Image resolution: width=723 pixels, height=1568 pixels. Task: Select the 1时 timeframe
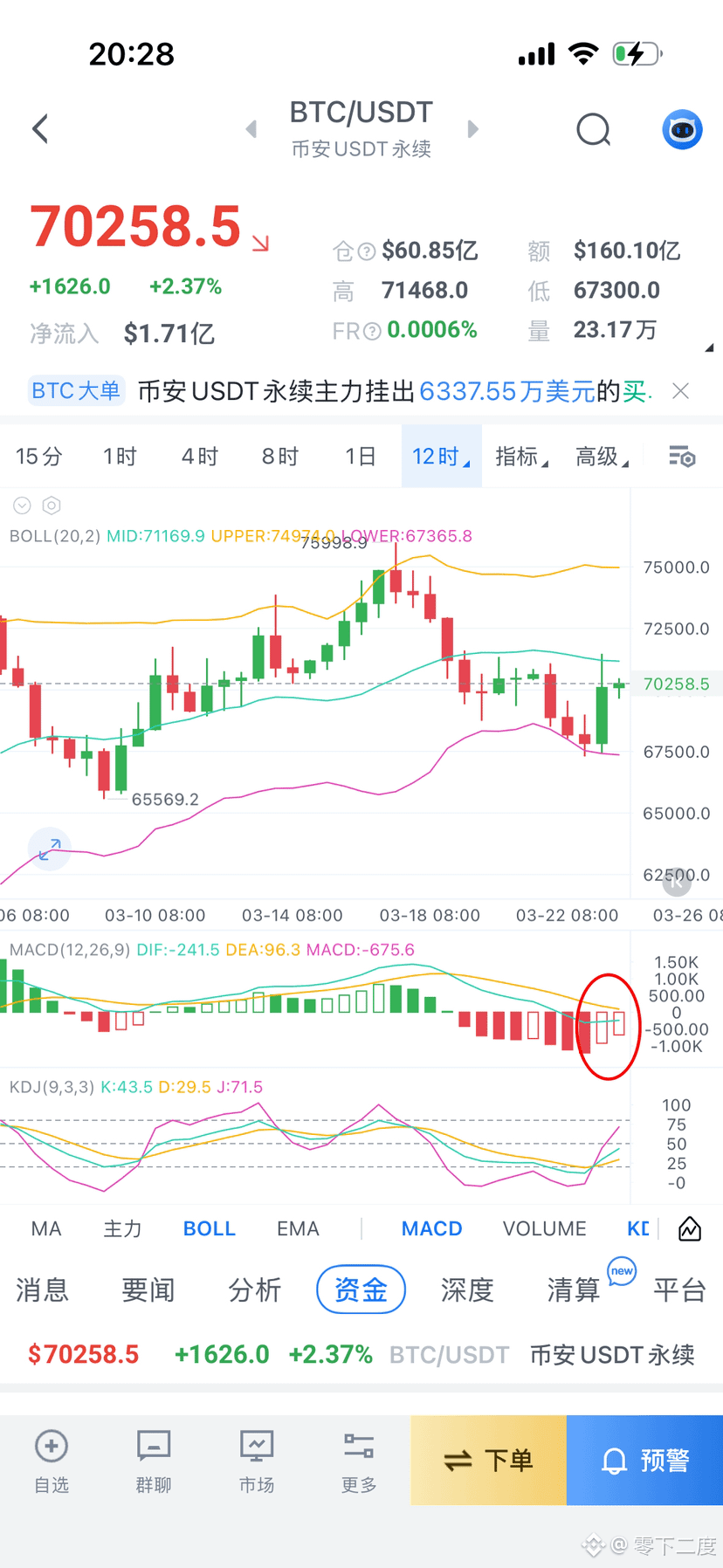click(x=120, y=457)
